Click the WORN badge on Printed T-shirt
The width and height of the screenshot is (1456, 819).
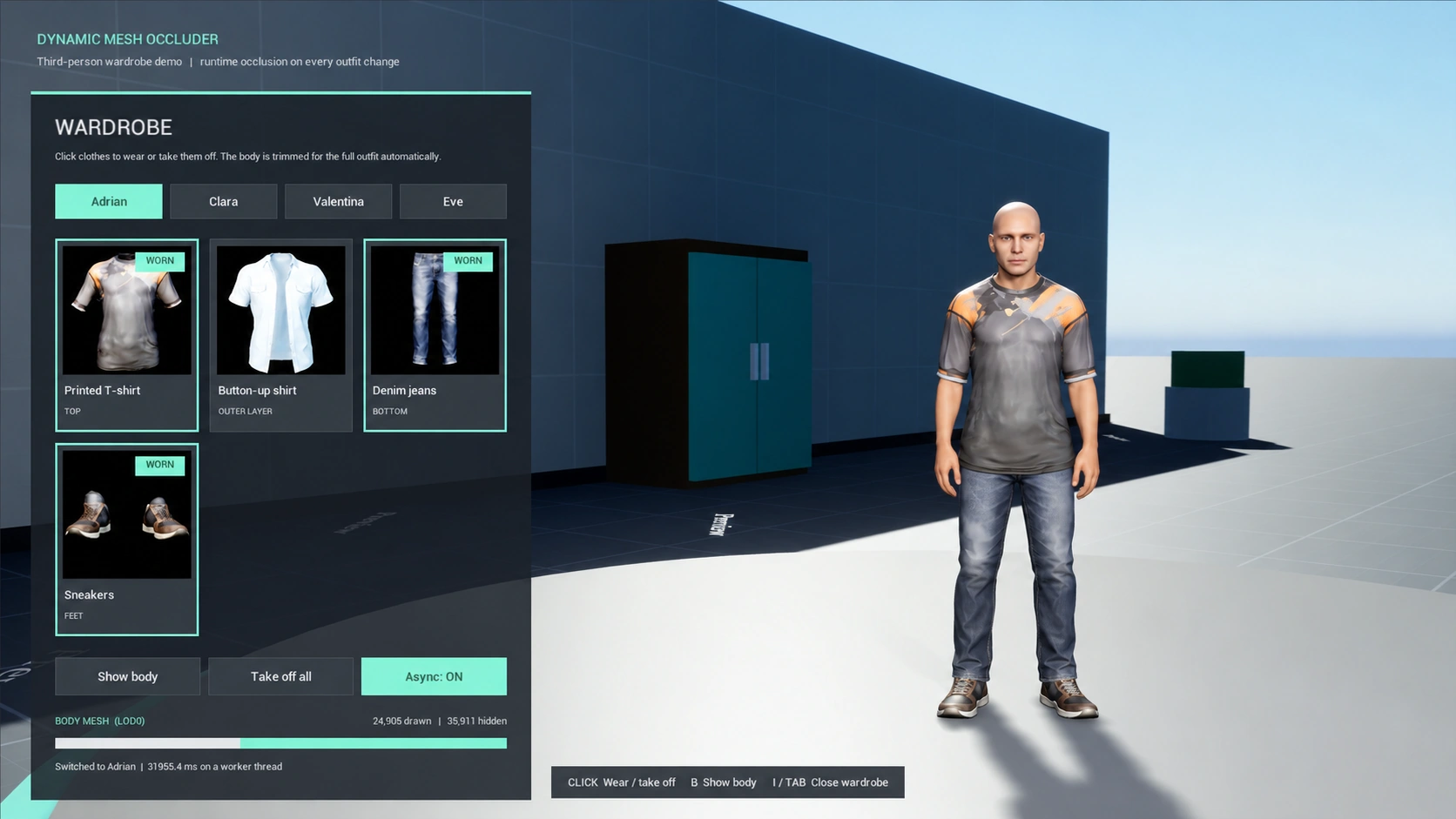(160, 260)
